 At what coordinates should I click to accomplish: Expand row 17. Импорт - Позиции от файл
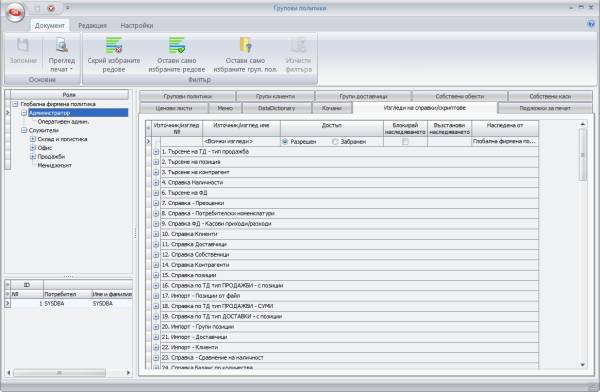point(156,296)
